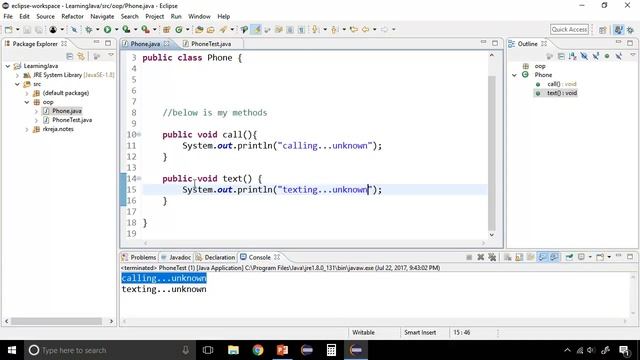Screen dimensions: 640x360
Task: Toggle Show Console on standard output change
Action: [542, 257]
